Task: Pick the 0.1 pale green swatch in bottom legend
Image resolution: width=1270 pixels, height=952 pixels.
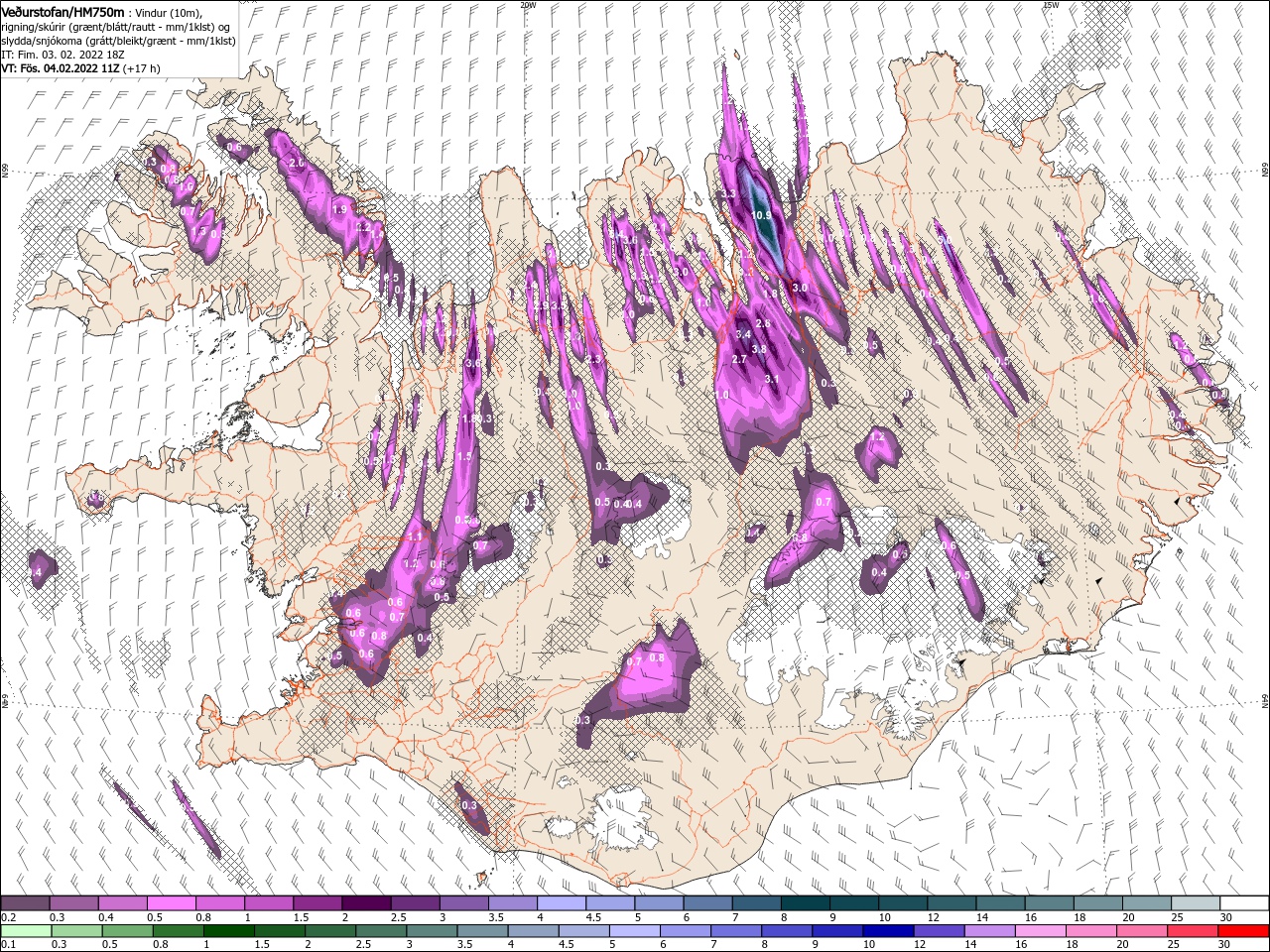Action: [26, 930]
